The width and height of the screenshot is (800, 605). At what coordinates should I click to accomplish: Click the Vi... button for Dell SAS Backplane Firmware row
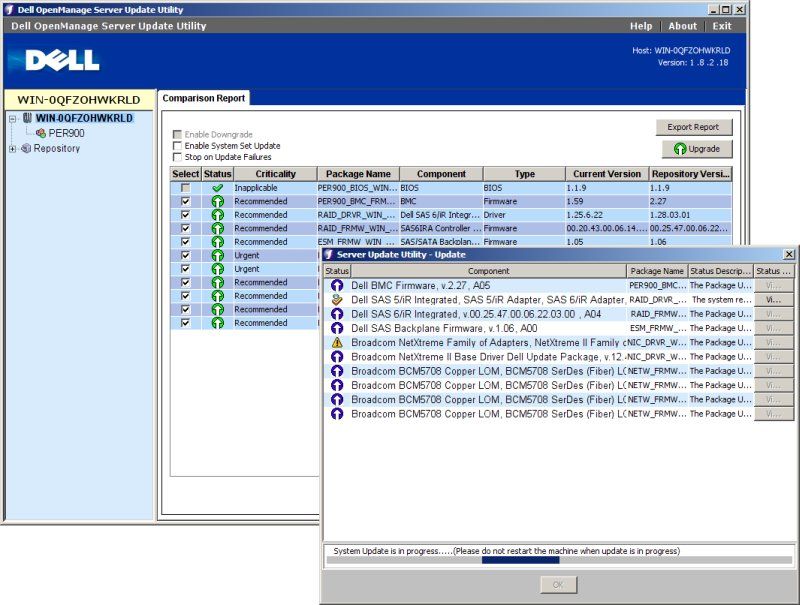pyautogui.click(x=773, y=329)
